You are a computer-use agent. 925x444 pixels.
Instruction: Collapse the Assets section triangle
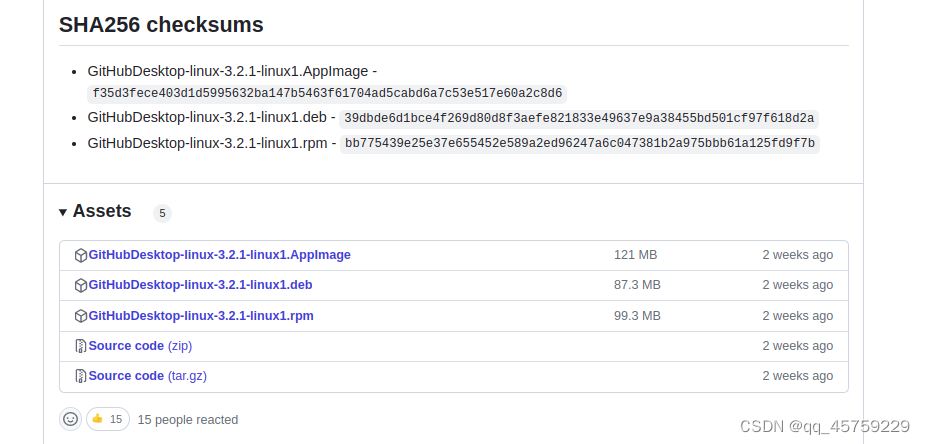pyautogui.click(x=63, y=212)
